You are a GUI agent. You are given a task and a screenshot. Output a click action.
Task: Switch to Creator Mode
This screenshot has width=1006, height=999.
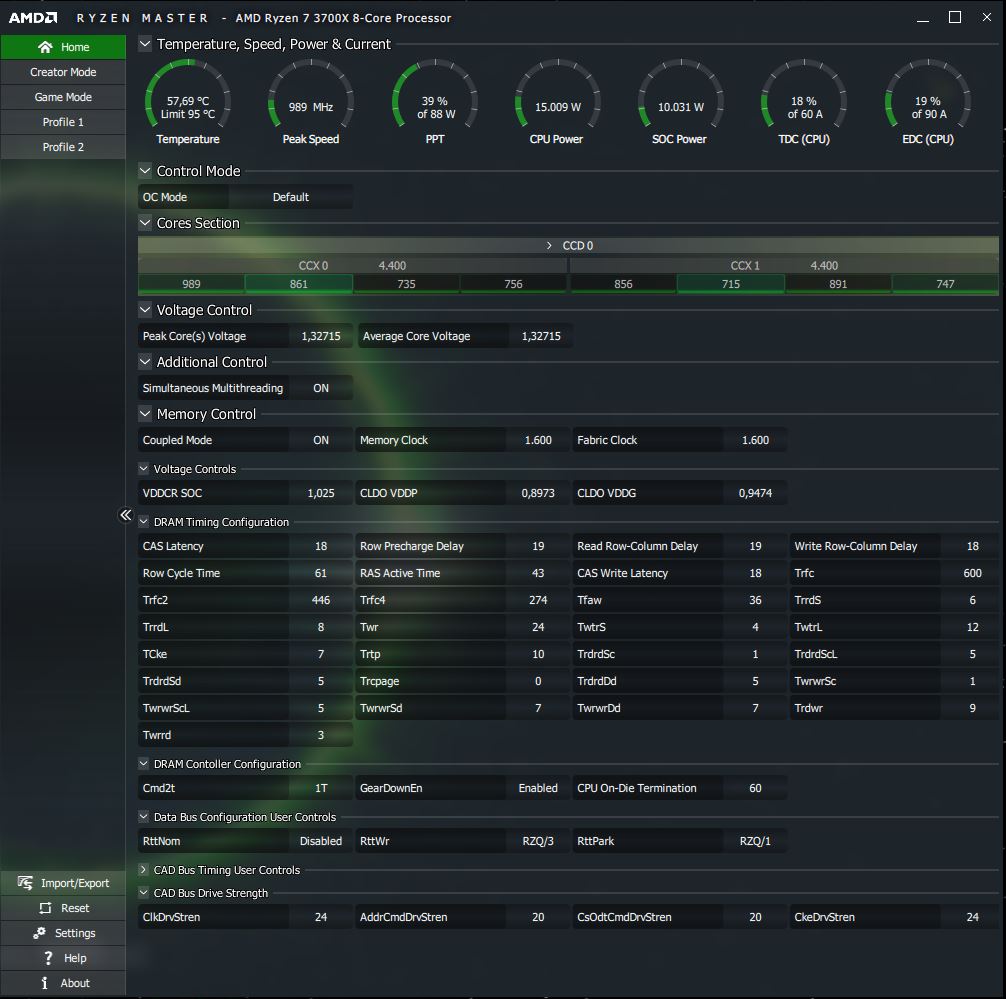click(x=63, y=72)
